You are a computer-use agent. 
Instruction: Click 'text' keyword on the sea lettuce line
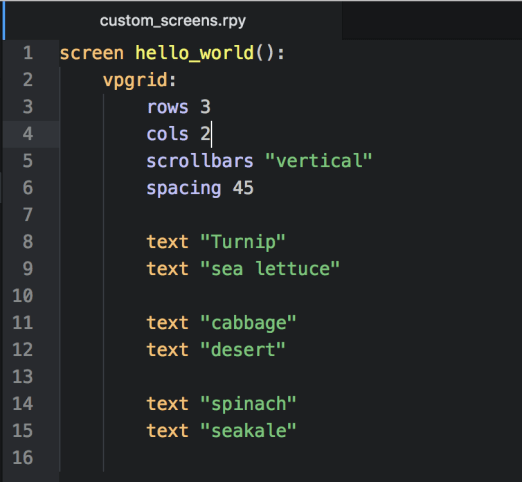[168, 269]
